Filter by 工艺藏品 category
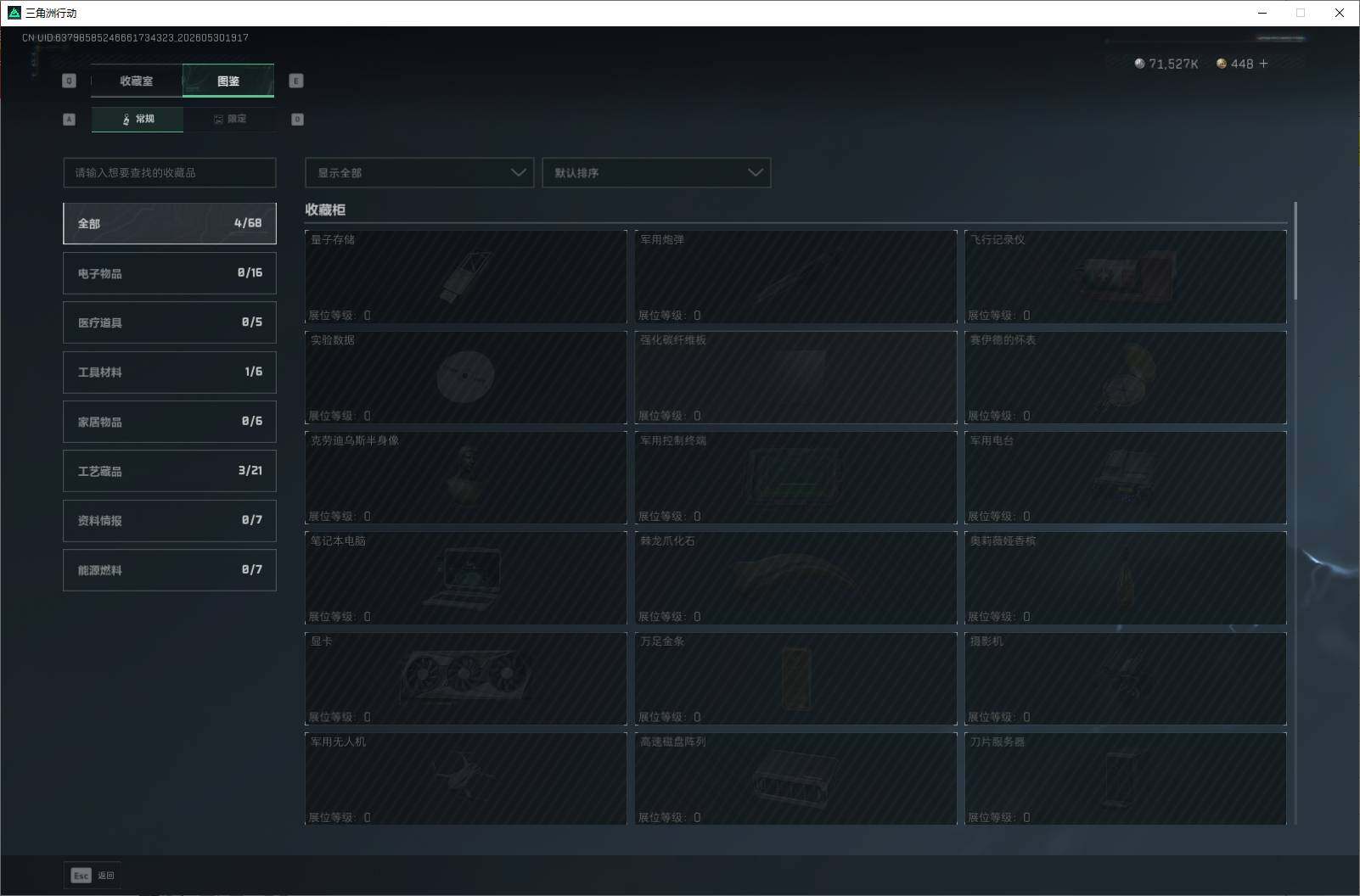Screen dimensions: 1360x896 (x=170, y=471)
